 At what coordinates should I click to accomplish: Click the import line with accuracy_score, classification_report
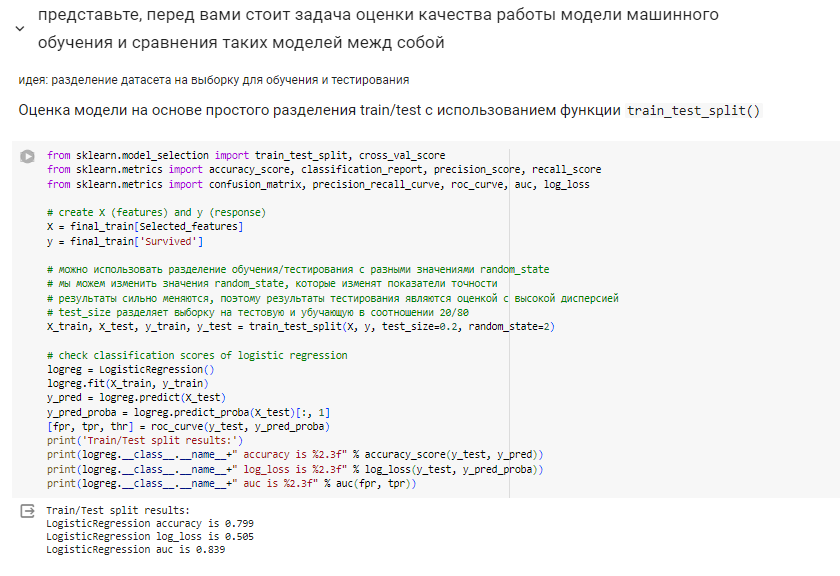point(324,169)
